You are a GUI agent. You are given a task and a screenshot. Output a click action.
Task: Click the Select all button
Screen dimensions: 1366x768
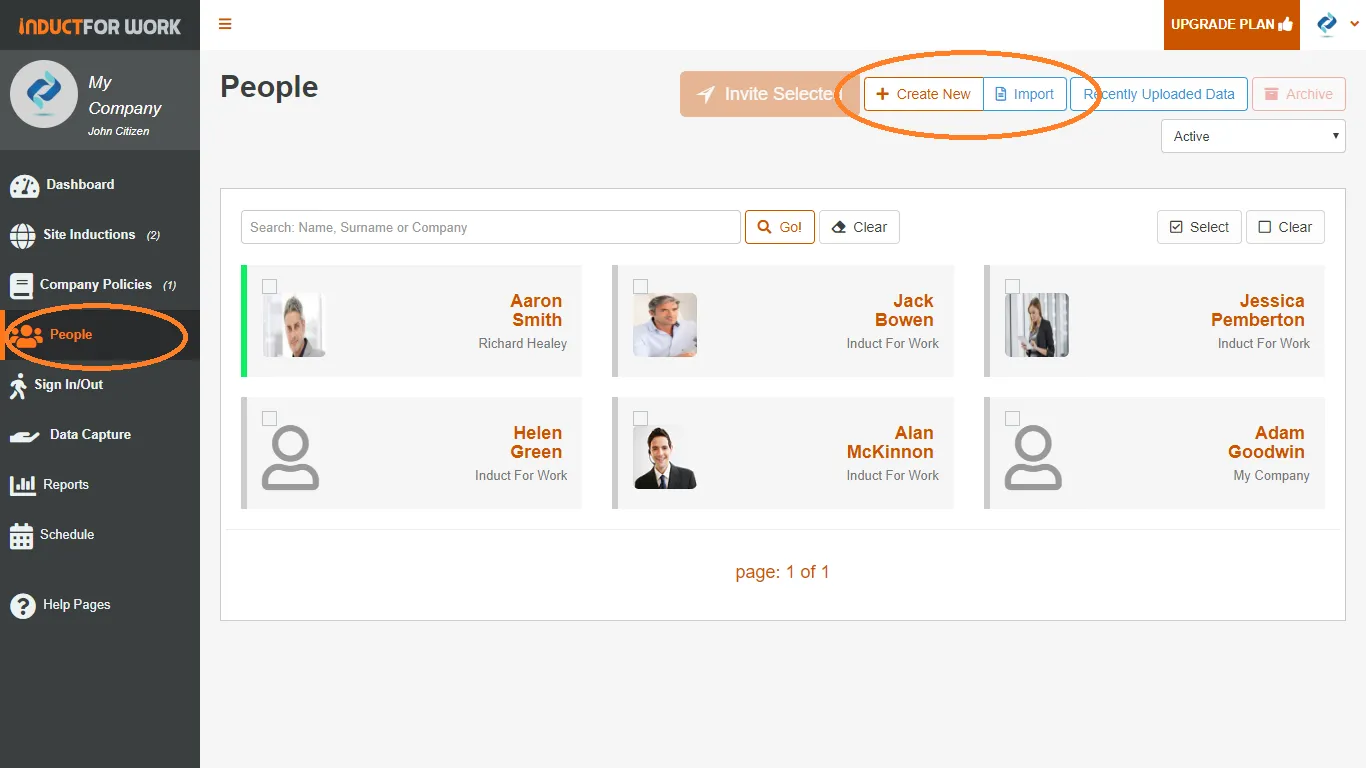click(x=1199, y=227)
